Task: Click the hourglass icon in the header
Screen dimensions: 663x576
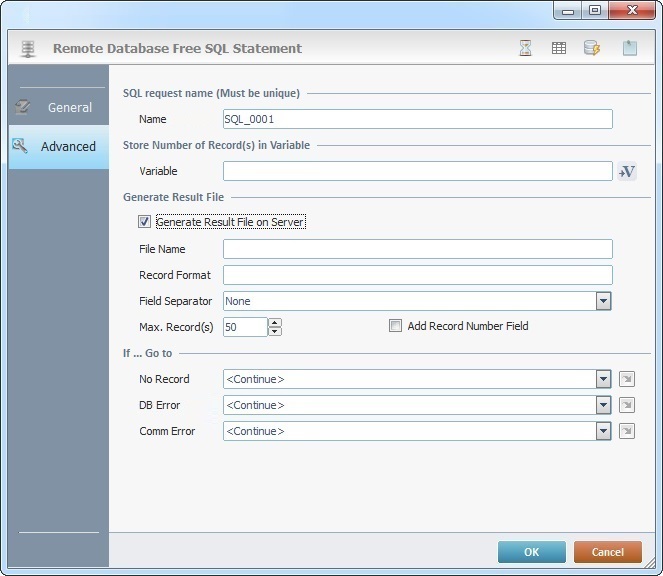Action: pos(525,48)
